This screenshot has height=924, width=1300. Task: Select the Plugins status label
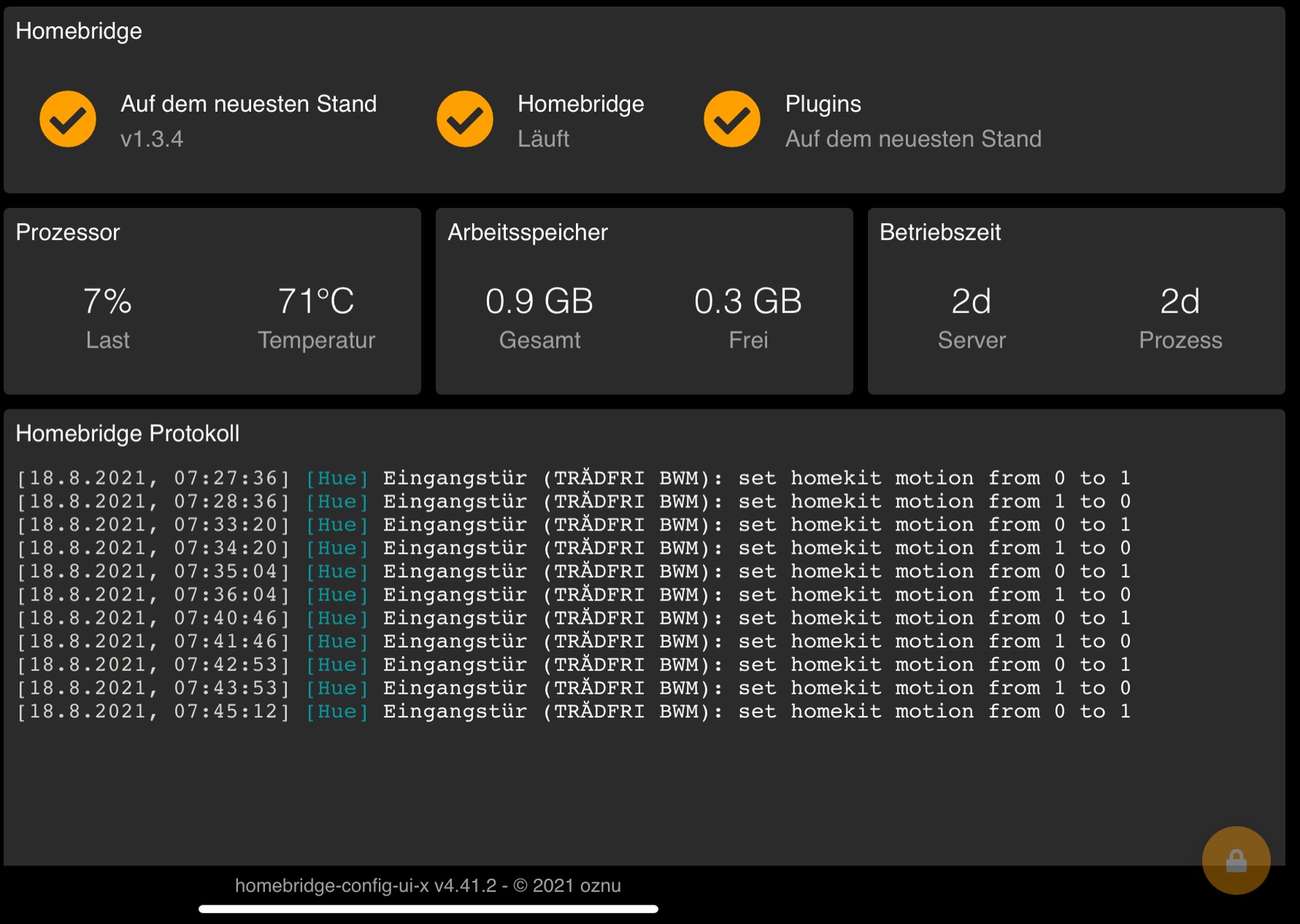(823, 104)
